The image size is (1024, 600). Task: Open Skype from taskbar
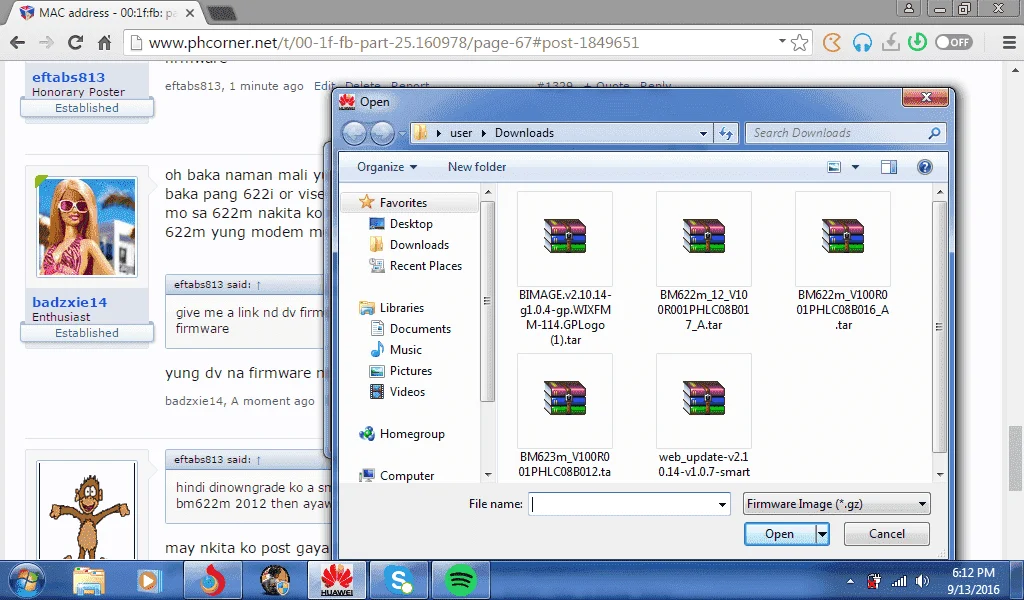pyautogui.click(x=398, y=580)
